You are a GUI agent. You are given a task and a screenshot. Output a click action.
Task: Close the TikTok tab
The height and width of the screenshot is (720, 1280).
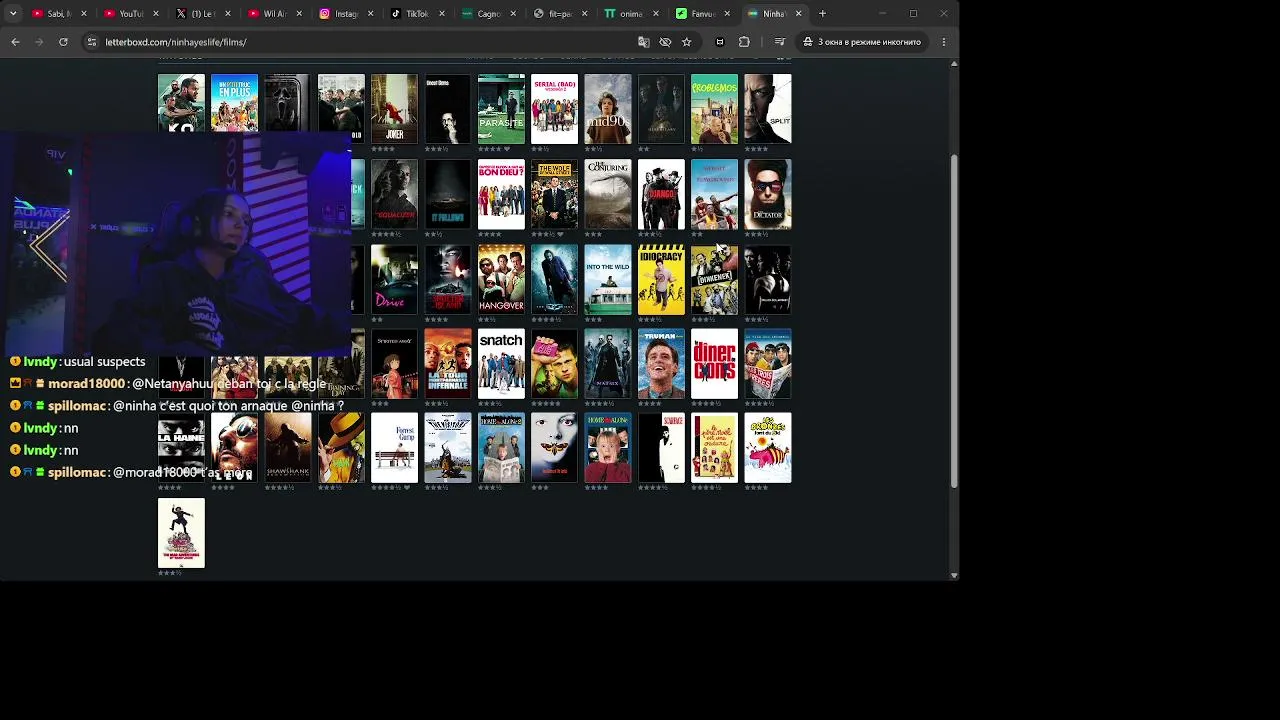coord(443,14)
